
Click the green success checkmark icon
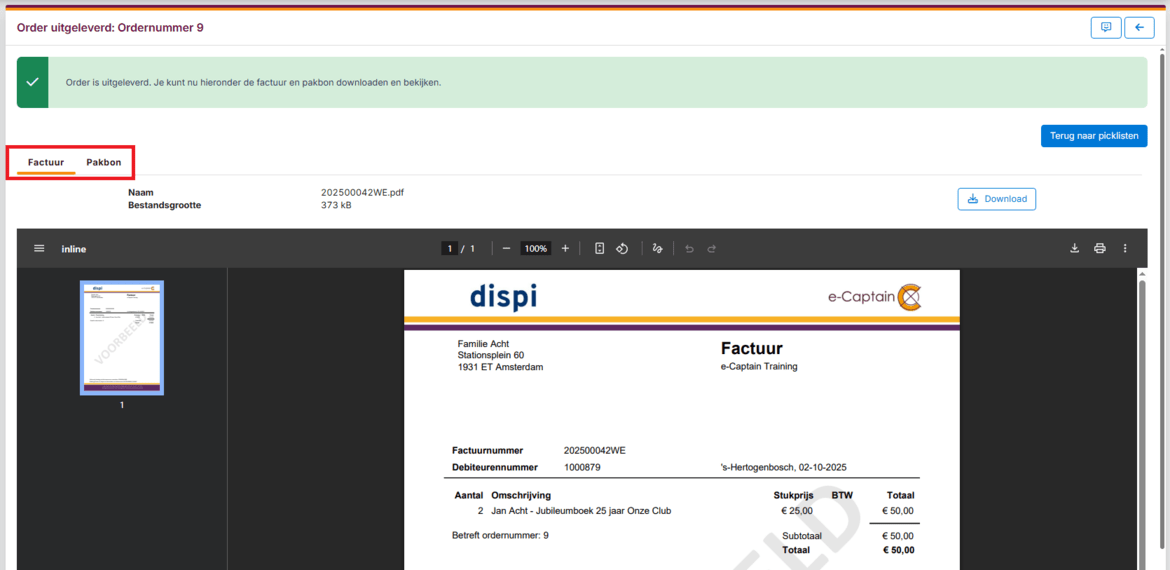33,82
